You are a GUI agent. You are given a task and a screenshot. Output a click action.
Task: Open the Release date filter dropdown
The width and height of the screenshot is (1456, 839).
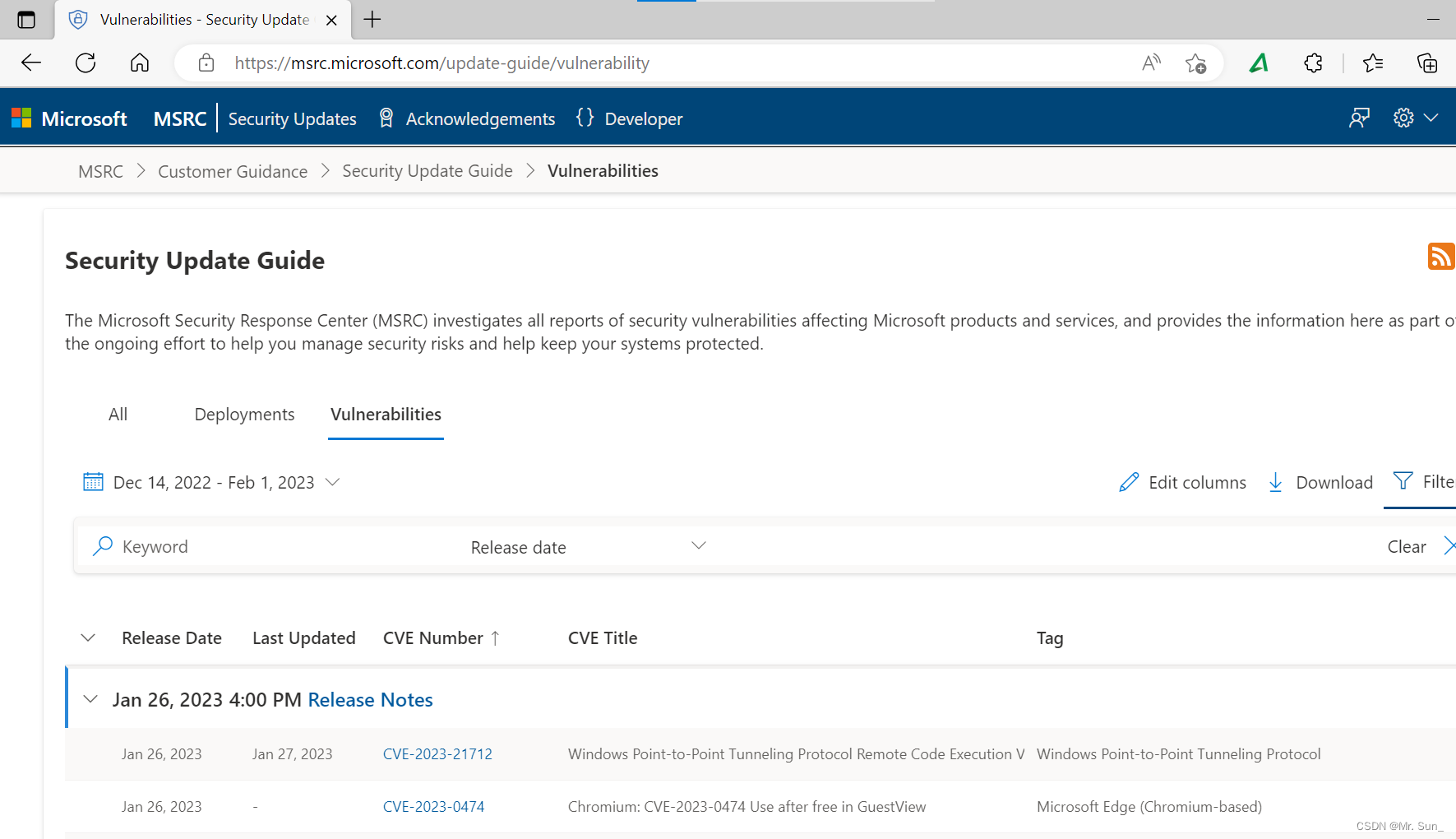(588, 546)
